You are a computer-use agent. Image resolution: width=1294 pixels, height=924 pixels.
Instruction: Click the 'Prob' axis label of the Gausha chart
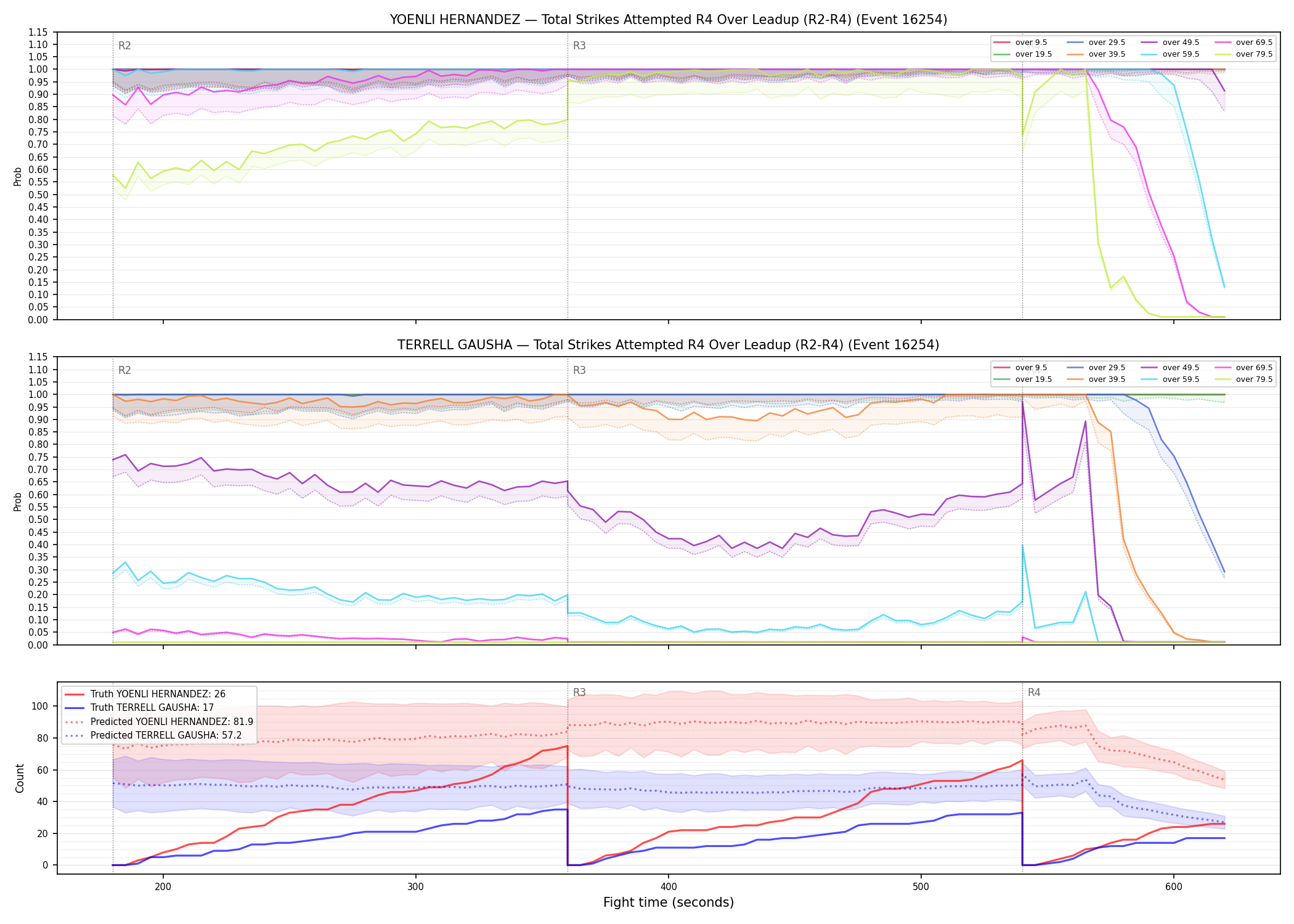[18, 501]
